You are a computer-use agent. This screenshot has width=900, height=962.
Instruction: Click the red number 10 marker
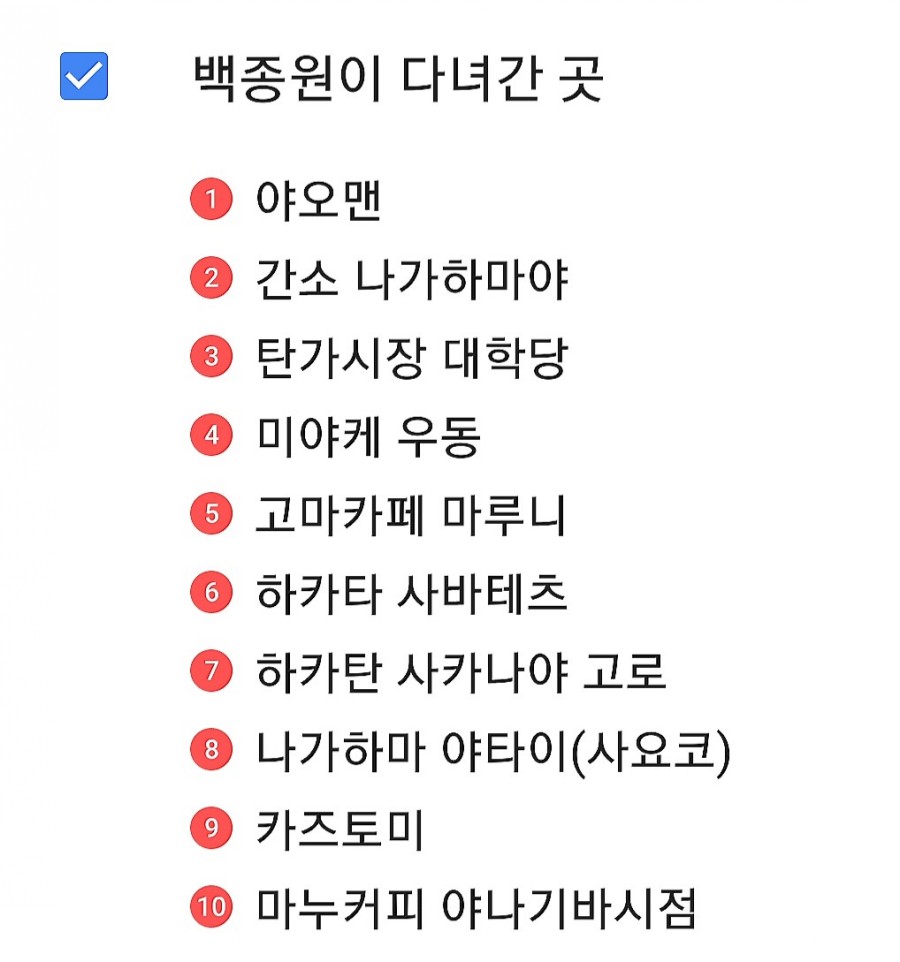(x=211, y=906)
